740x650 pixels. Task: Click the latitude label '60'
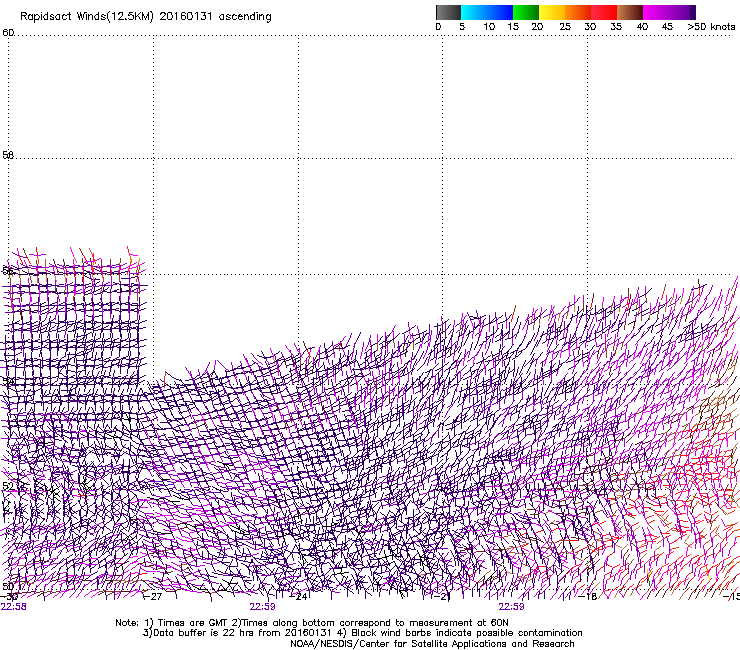click(8, 33)
